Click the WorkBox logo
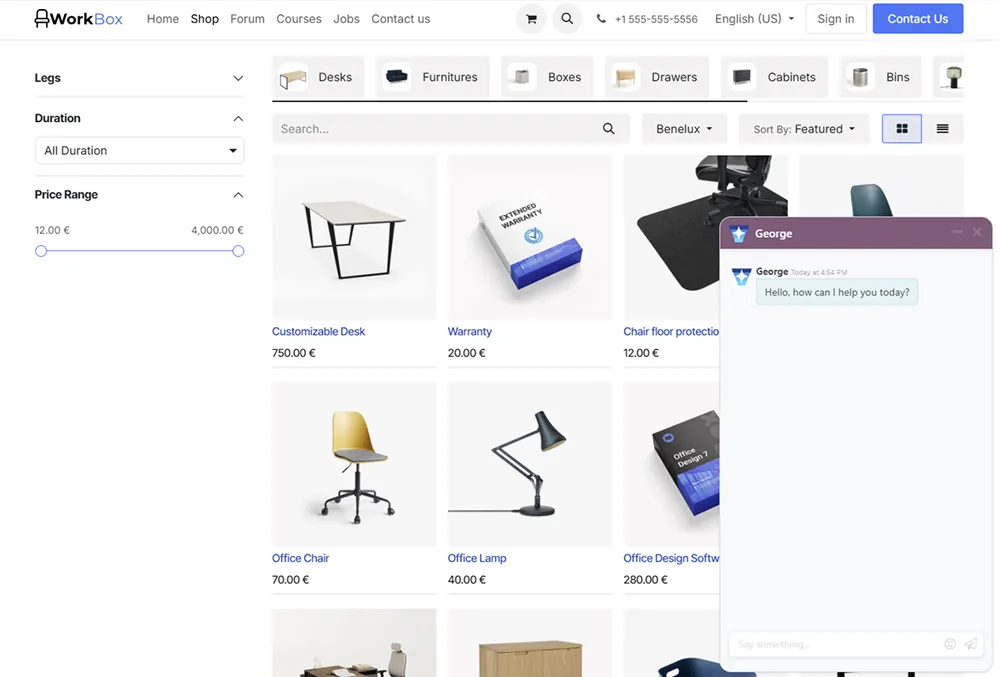 78,18
